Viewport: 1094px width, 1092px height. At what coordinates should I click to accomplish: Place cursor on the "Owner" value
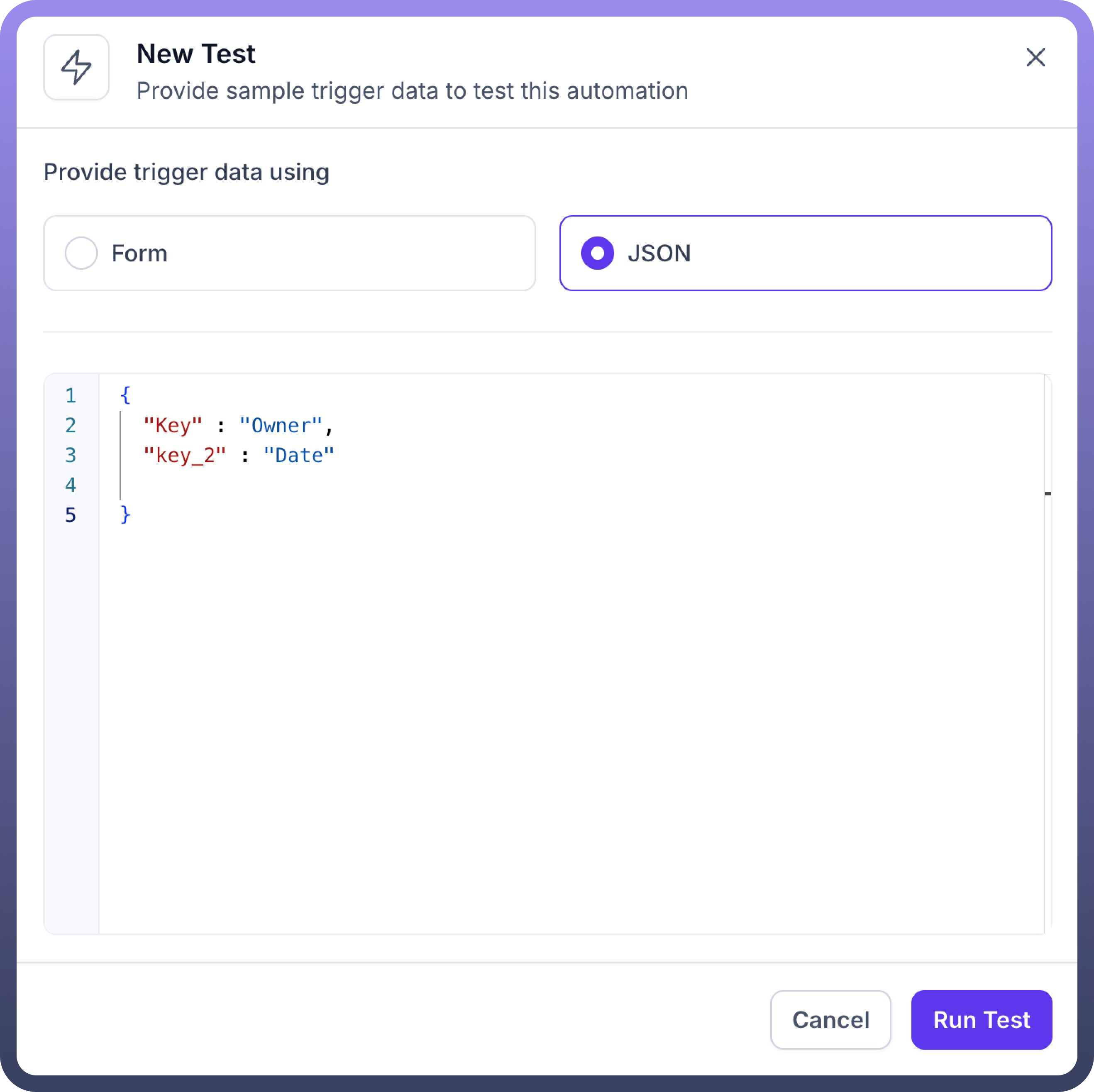(x=281, y=425)
